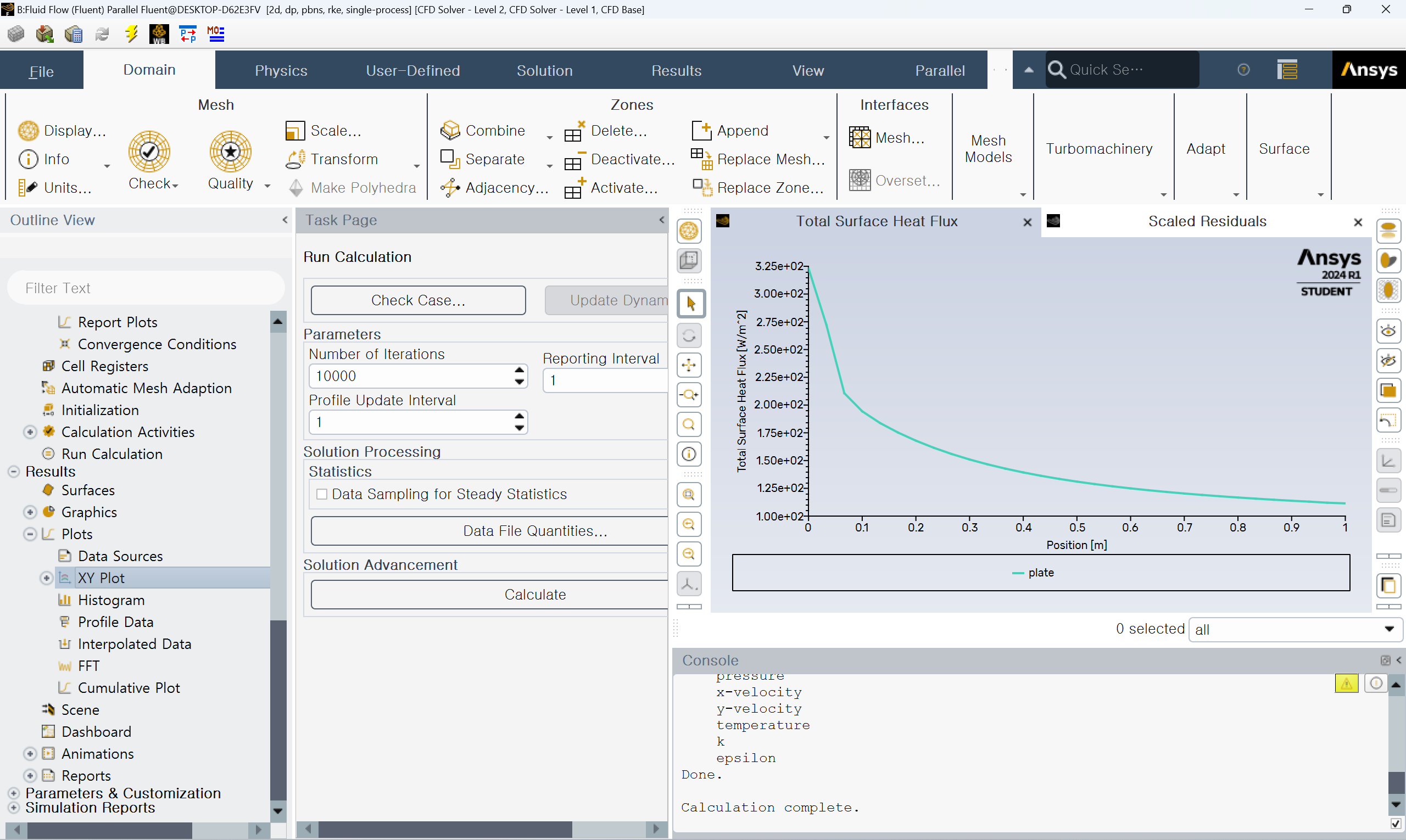Screen dimensions: 1406x840
Task: Click mesh Info icon
Action: (29, 159)
